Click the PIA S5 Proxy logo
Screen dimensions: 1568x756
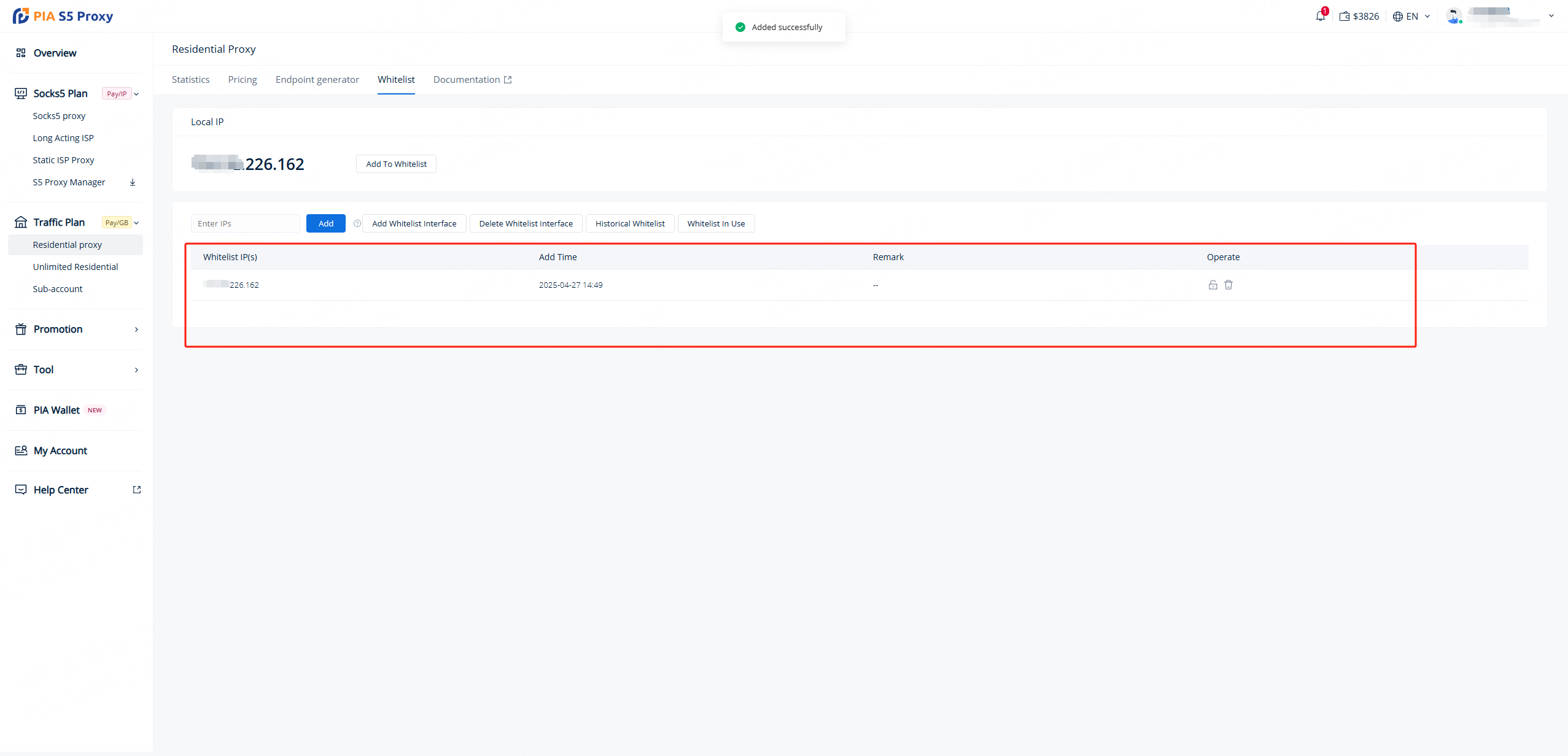click(x=63, y=16)
